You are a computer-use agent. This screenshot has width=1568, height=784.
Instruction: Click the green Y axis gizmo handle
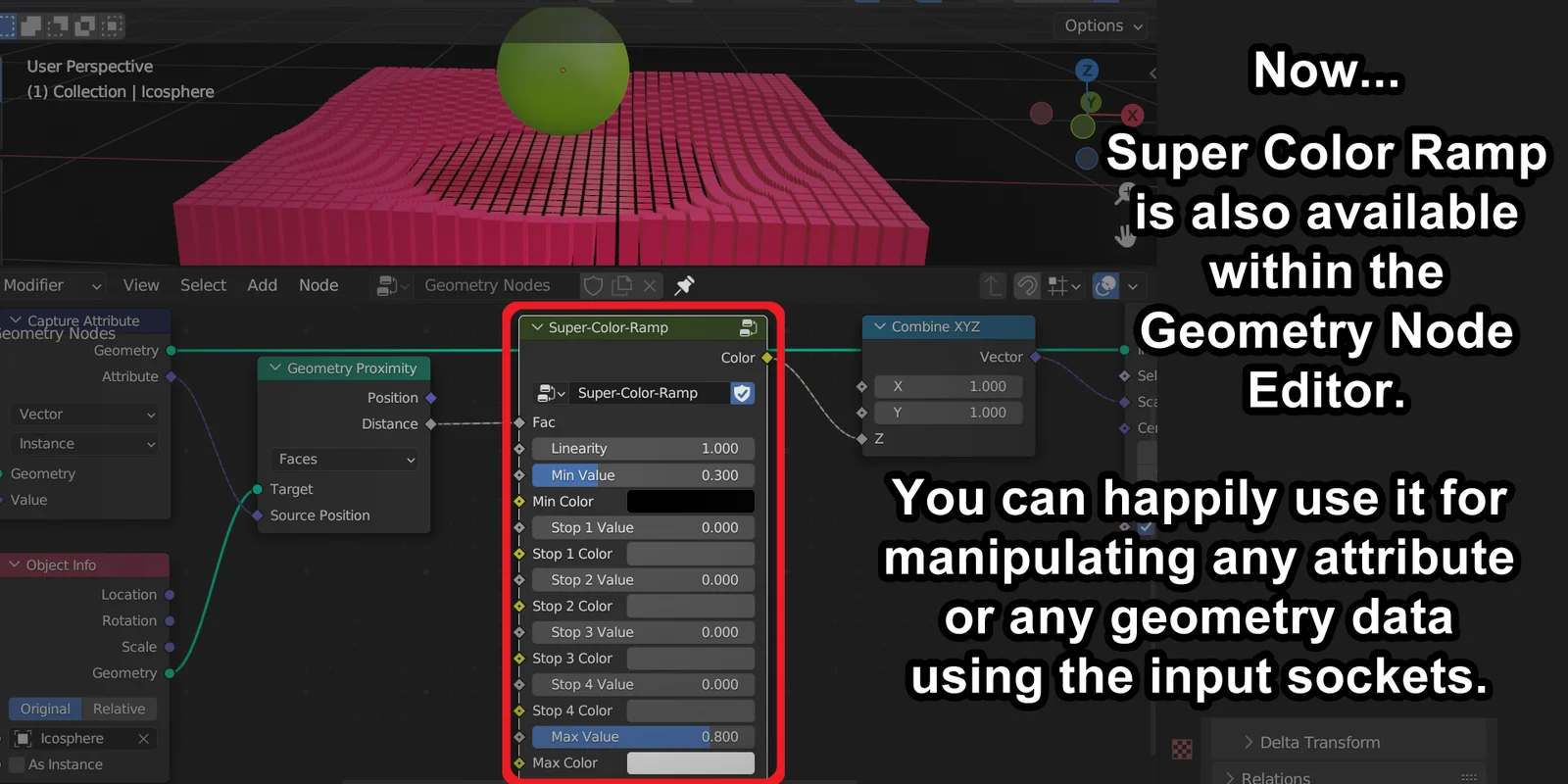(x=1091, y=102)
